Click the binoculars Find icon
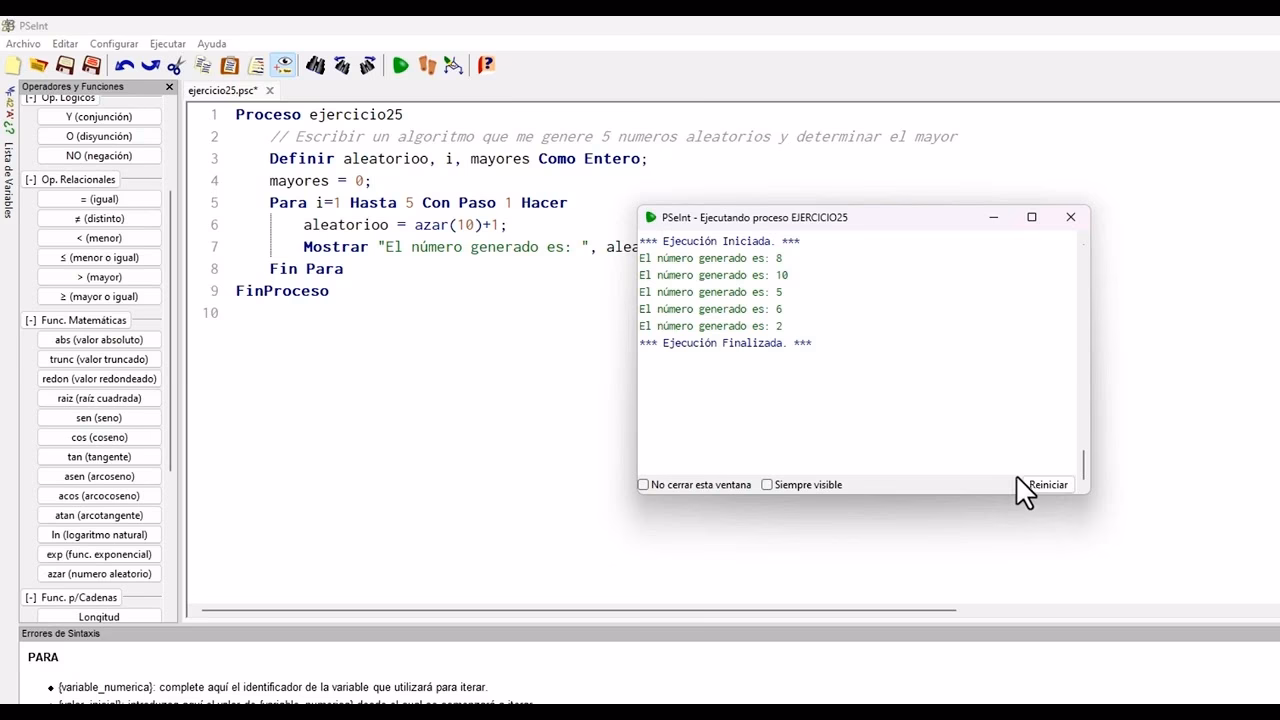Image resolution: width=1280 pixels, height=720 pixels. (x=315, y=66)
